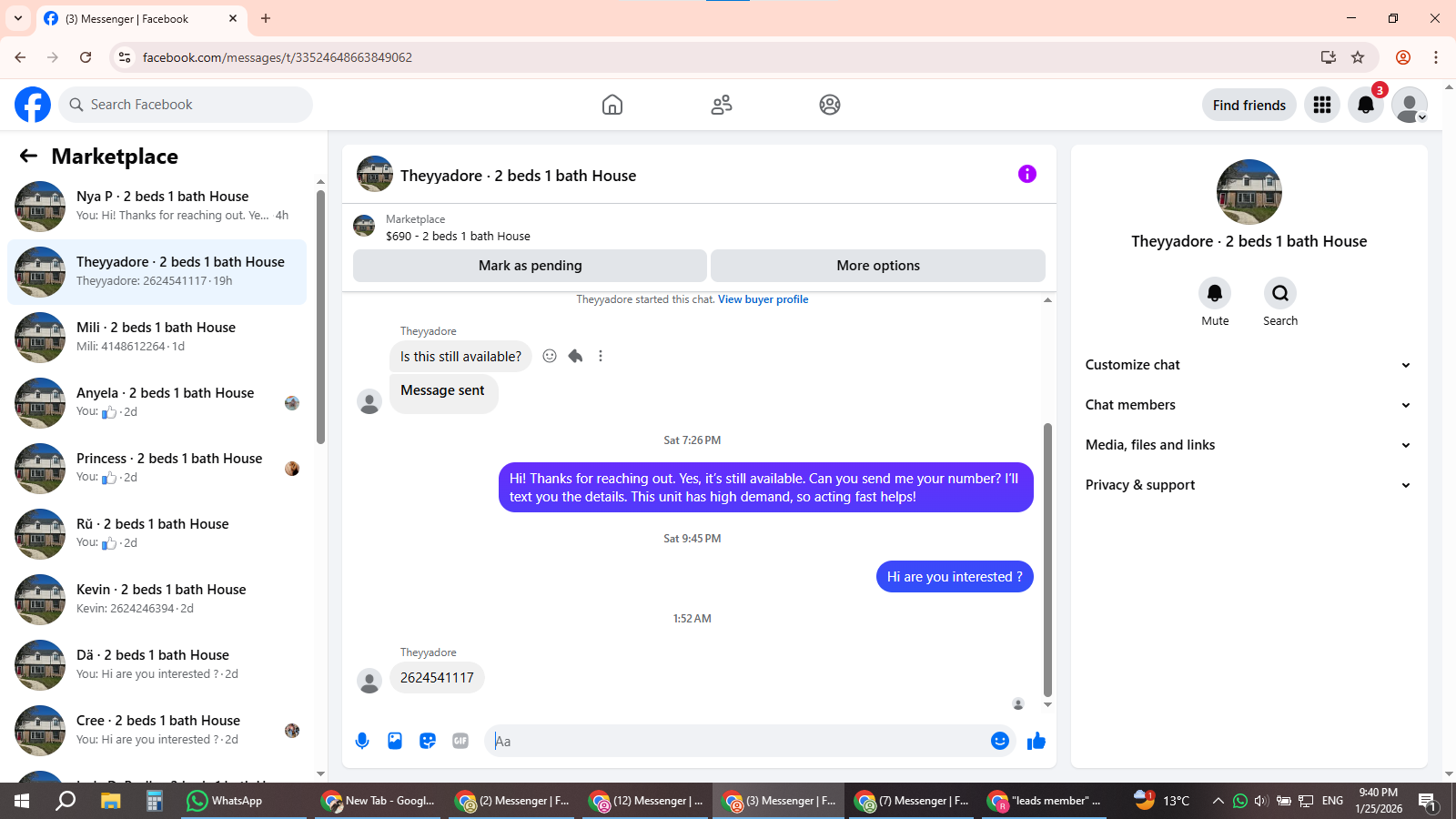The width and height of the screenshot is (1456, 819).
Task: Click the conversation list scrollbar
Action: point(320,317)
